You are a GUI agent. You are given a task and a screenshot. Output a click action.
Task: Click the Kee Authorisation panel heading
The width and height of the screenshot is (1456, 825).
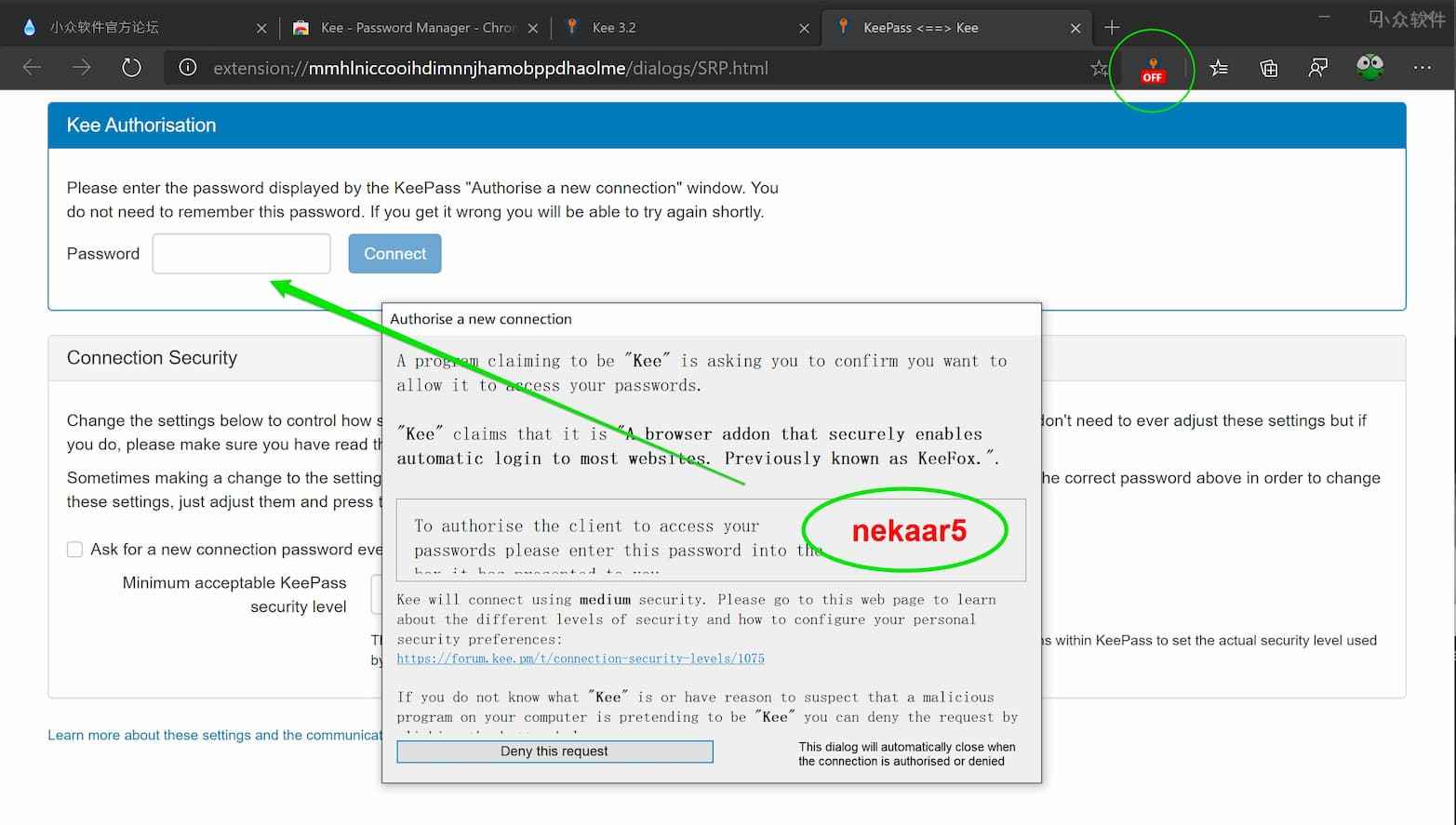click(x=141, y=125)
